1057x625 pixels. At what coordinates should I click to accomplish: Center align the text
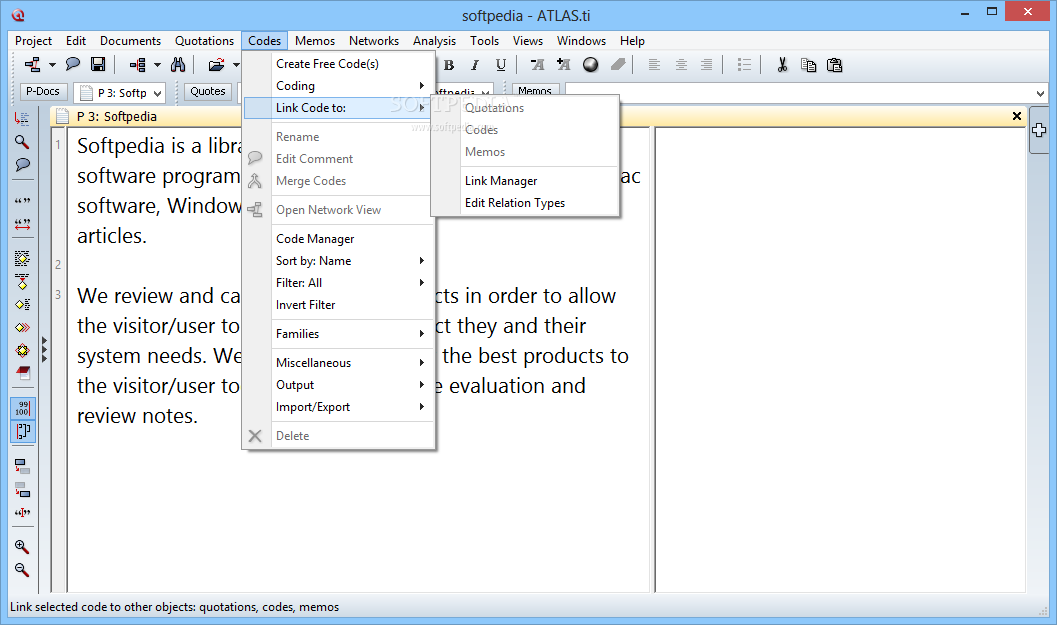coord(681,65)
